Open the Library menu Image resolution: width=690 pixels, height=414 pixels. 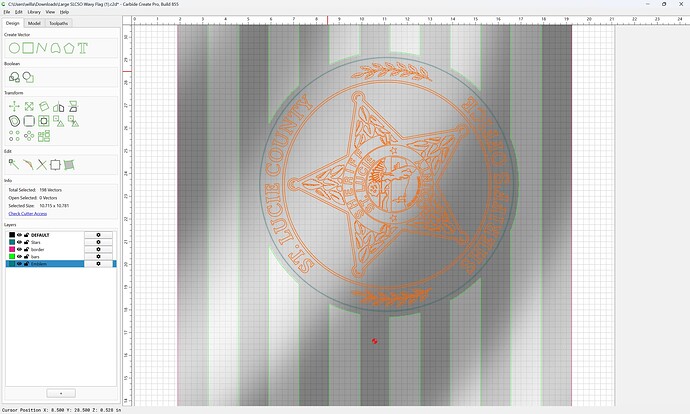(34, 12)
